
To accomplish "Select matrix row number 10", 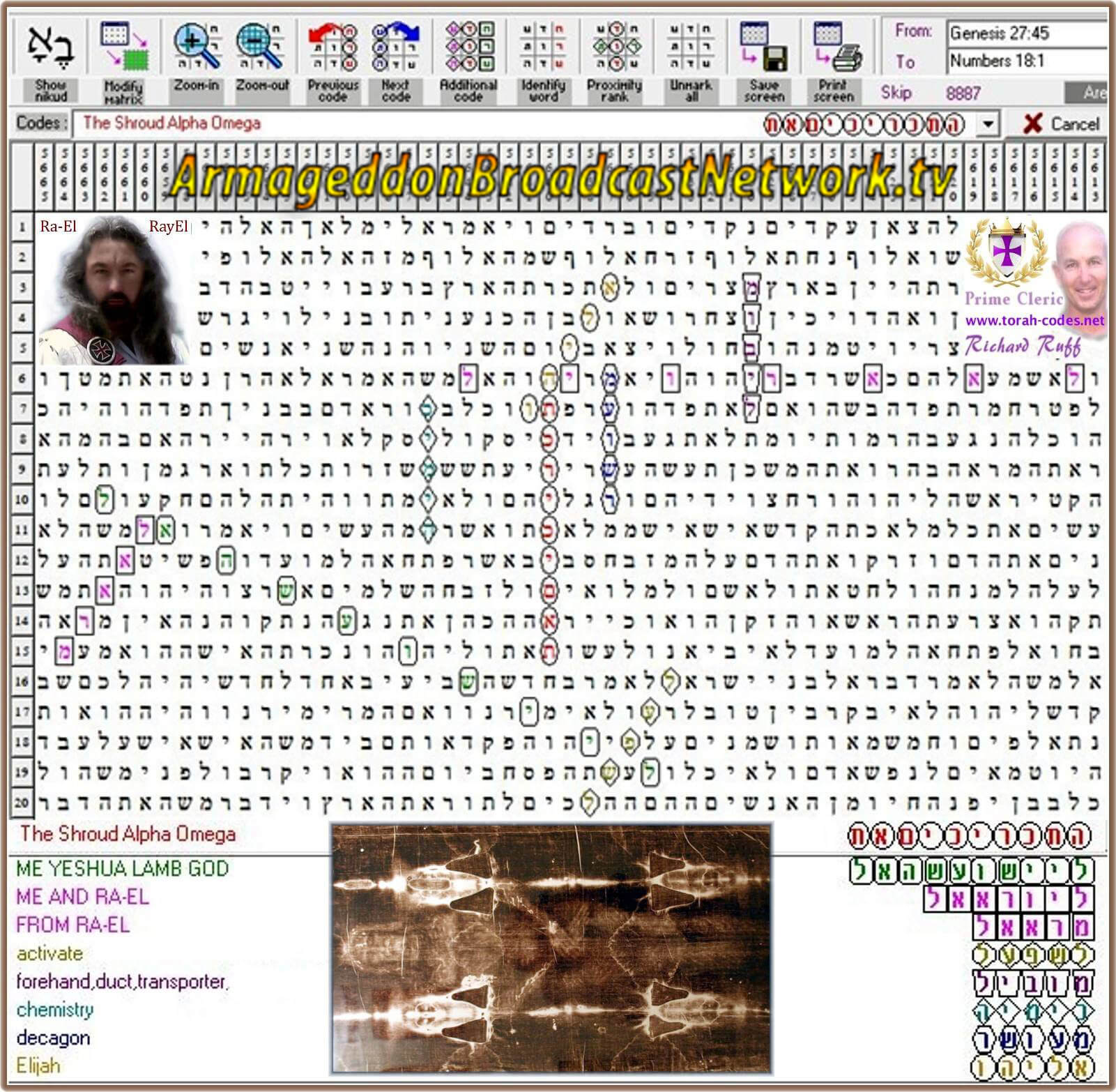I will coord(22,499).
